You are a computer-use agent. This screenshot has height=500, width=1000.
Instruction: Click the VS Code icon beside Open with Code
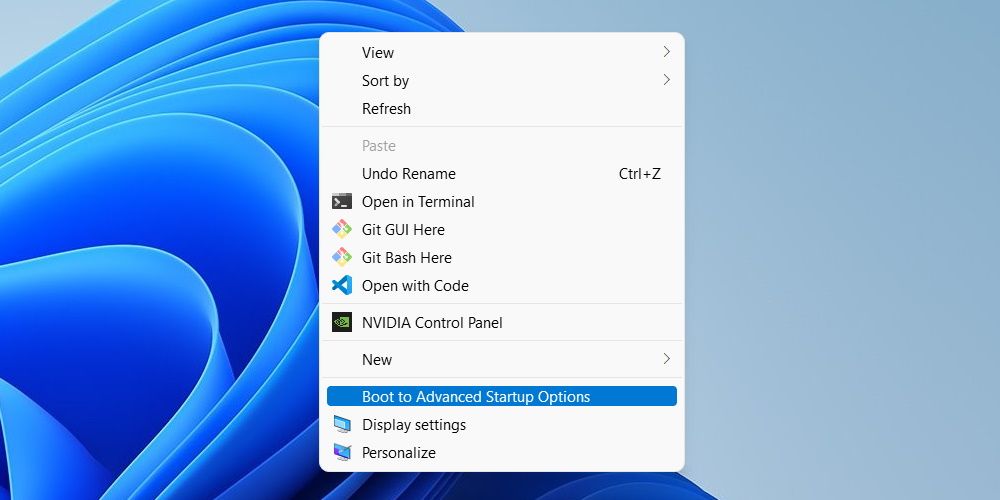[x=342, y=285]
